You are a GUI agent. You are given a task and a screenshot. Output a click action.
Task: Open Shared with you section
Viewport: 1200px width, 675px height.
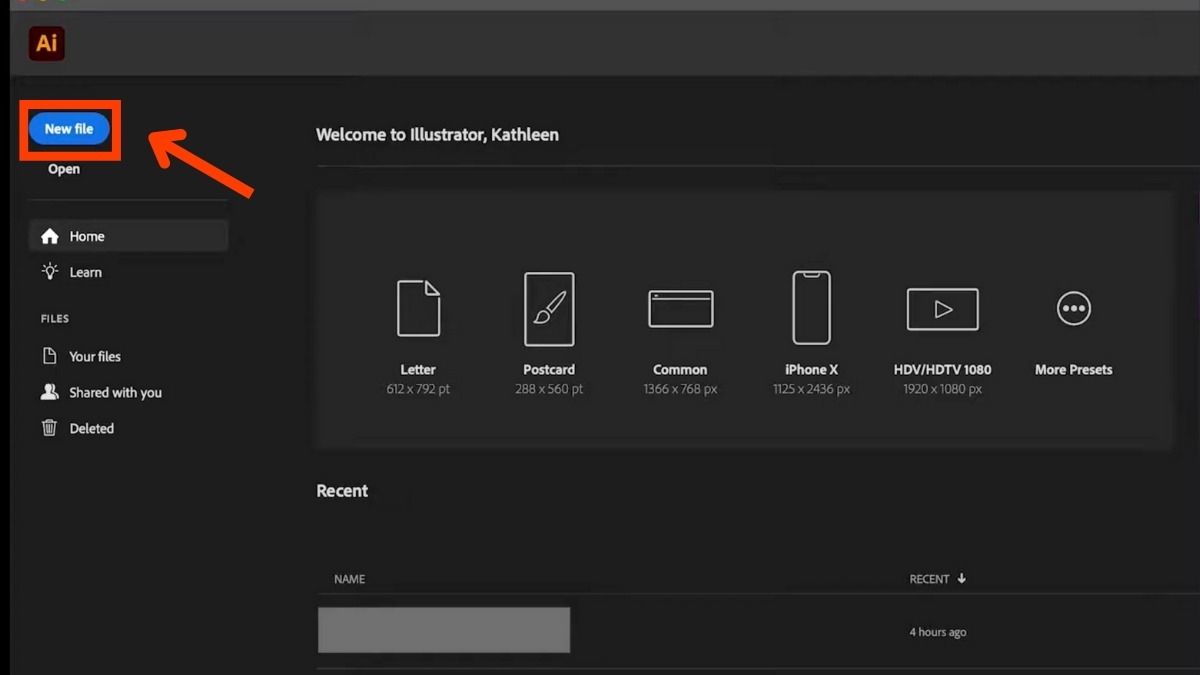(x=115, y=392)
